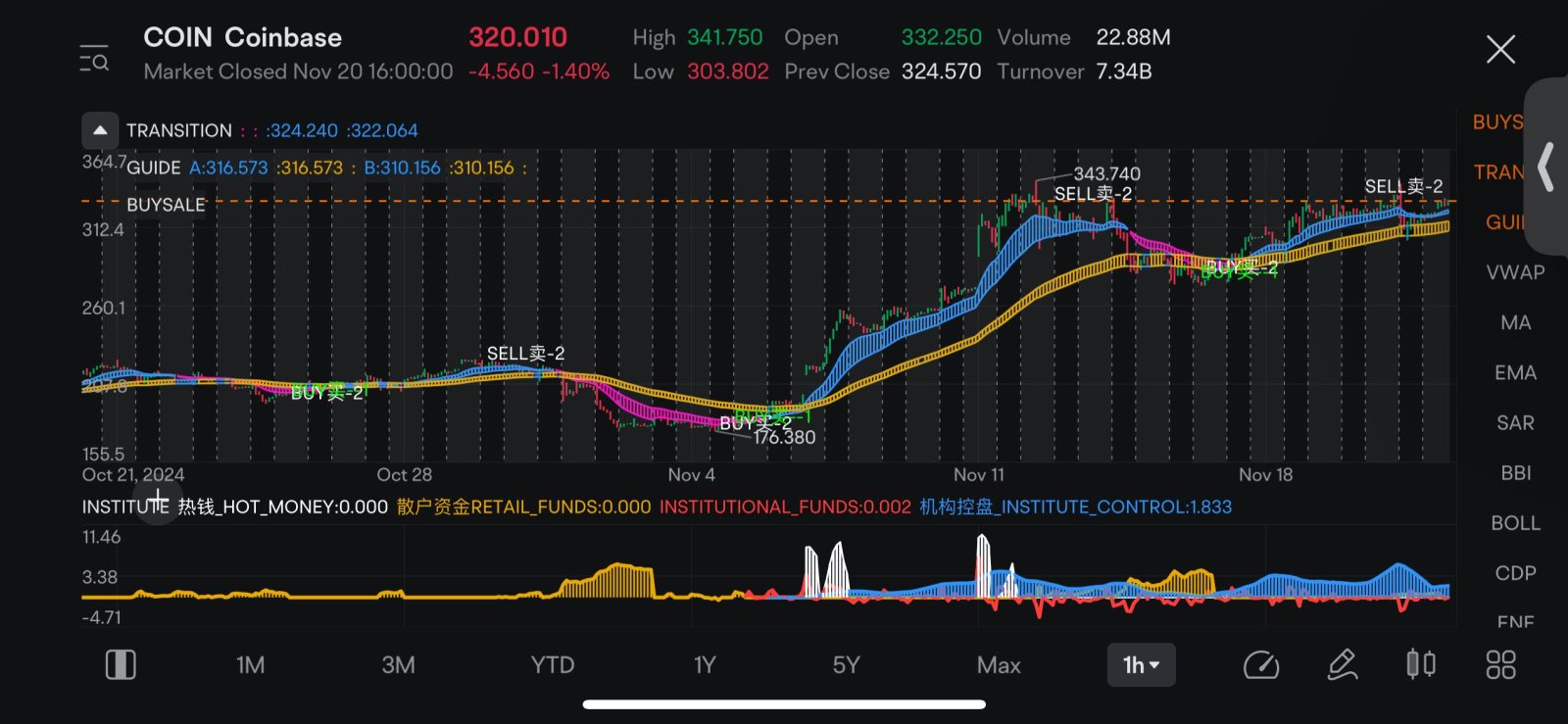Screen dimensions: 1568x724
Task: Choose the 1Y time range
Action: point(705,665)
